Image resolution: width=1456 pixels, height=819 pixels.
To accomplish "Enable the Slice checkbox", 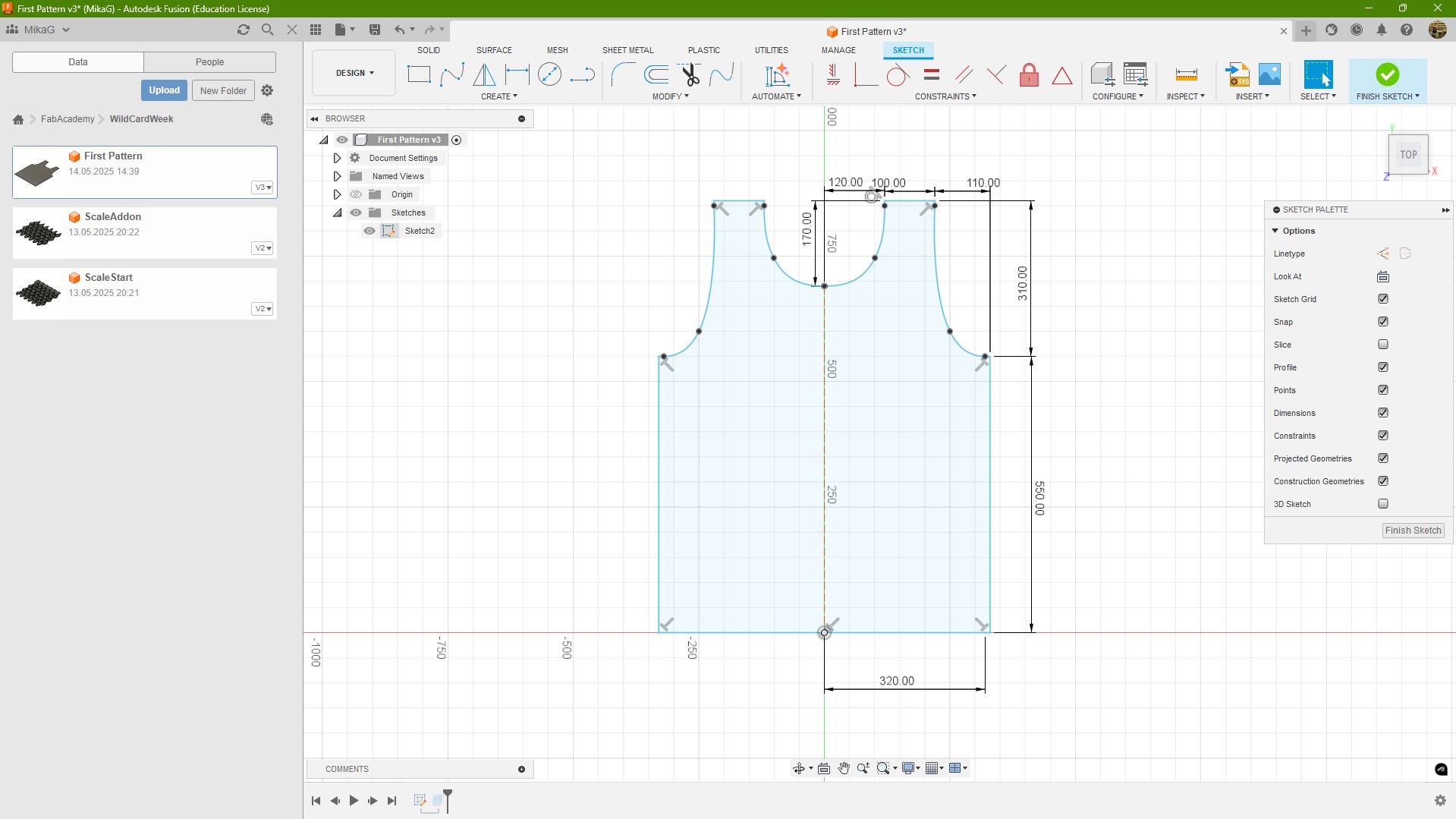I will (x=1383, y=345).
